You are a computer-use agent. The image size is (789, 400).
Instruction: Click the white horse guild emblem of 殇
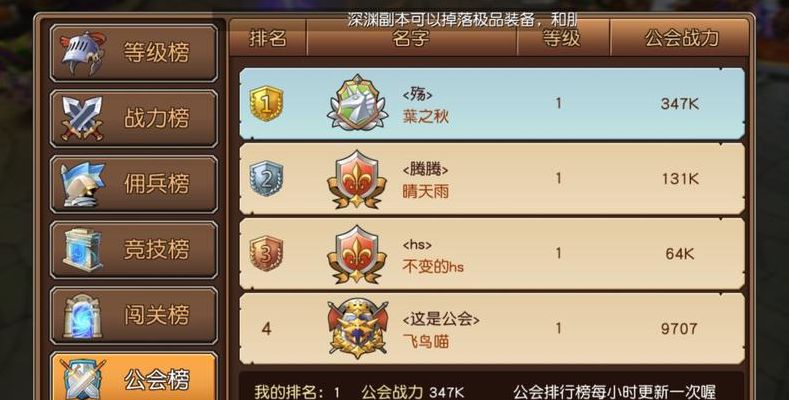tap(357, 104)
